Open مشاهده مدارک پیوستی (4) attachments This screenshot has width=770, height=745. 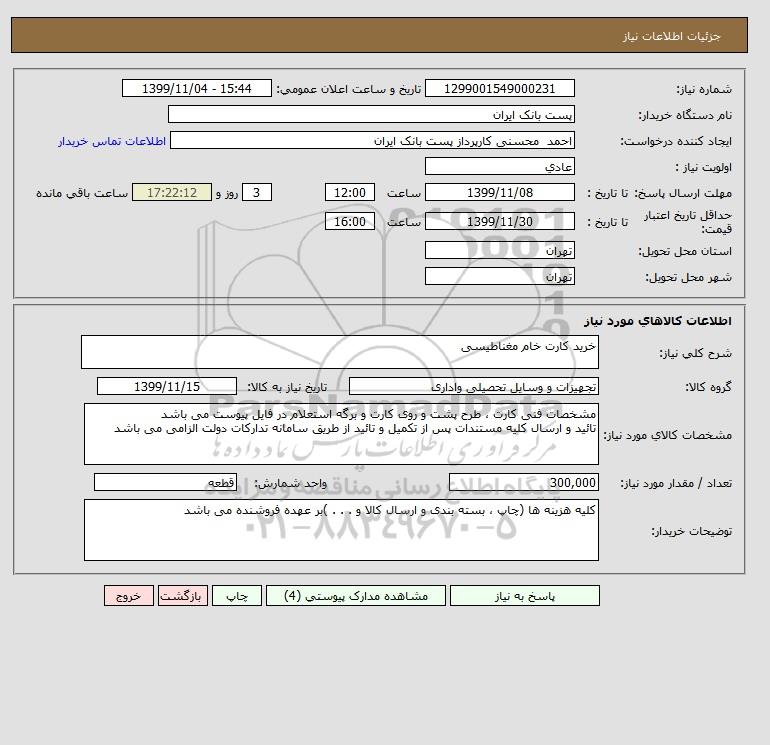click(356, 596)
